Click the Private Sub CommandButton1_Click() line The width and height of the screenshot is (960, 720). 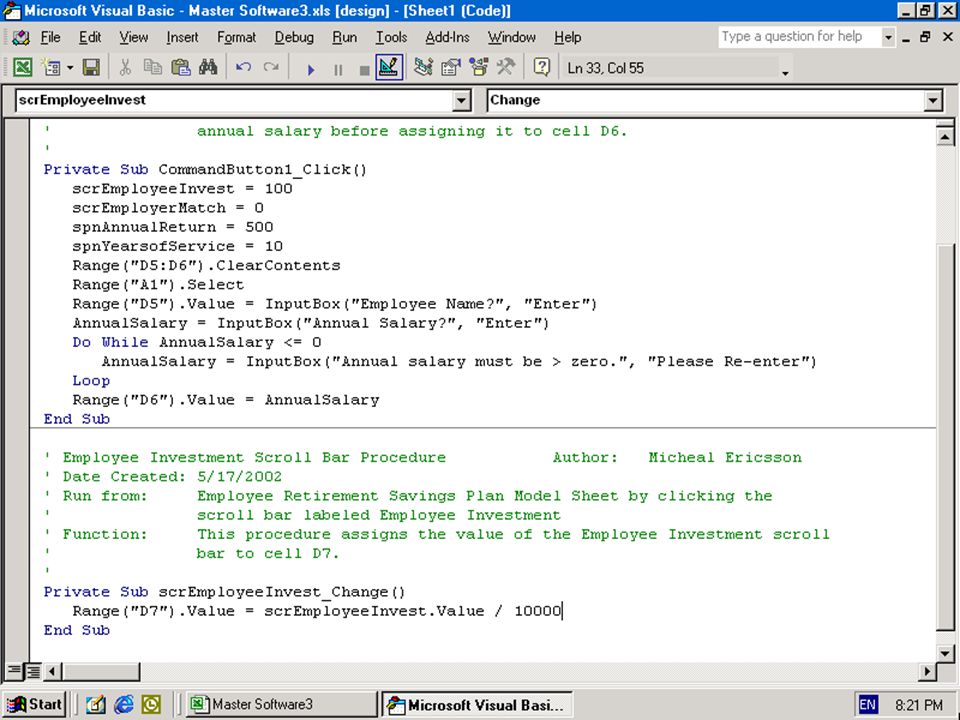tap(205, 170)
